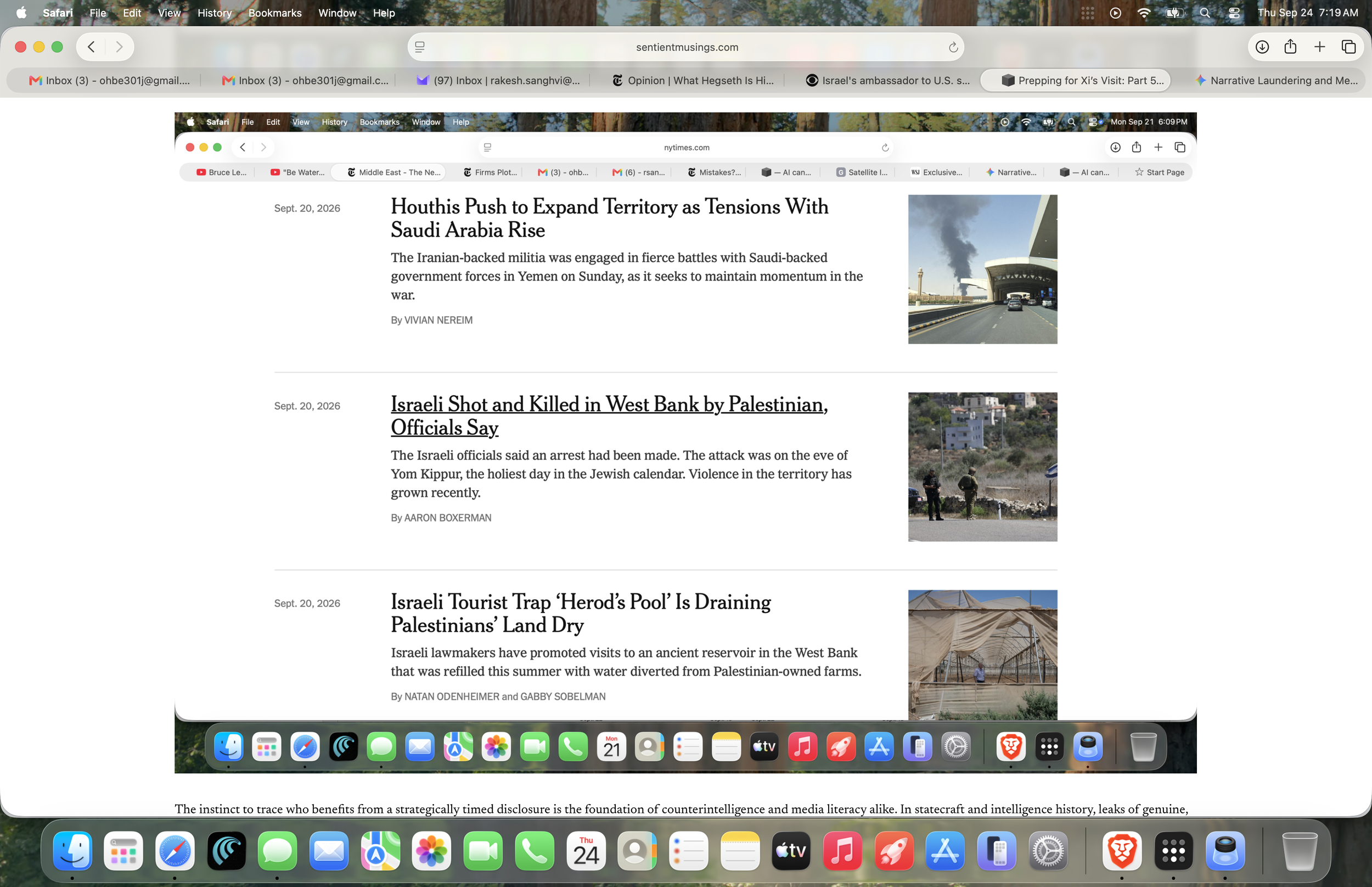Click the embedded nytimes.com screenshot image

[x=685, y=442]
